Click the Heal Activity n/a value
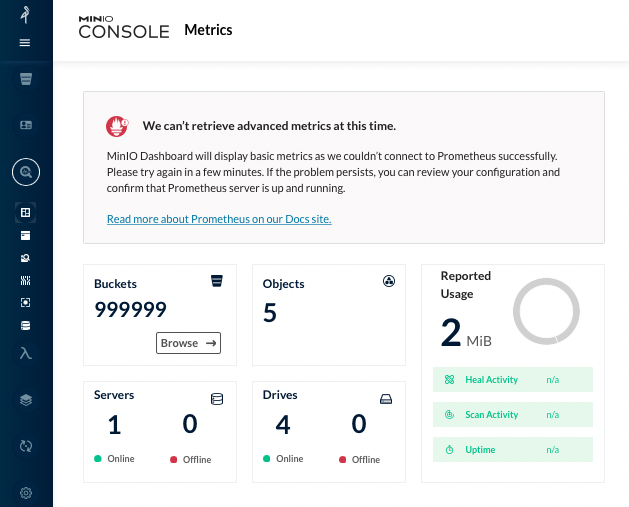Viewport: 629px width, 507px height. pos(552,379)
